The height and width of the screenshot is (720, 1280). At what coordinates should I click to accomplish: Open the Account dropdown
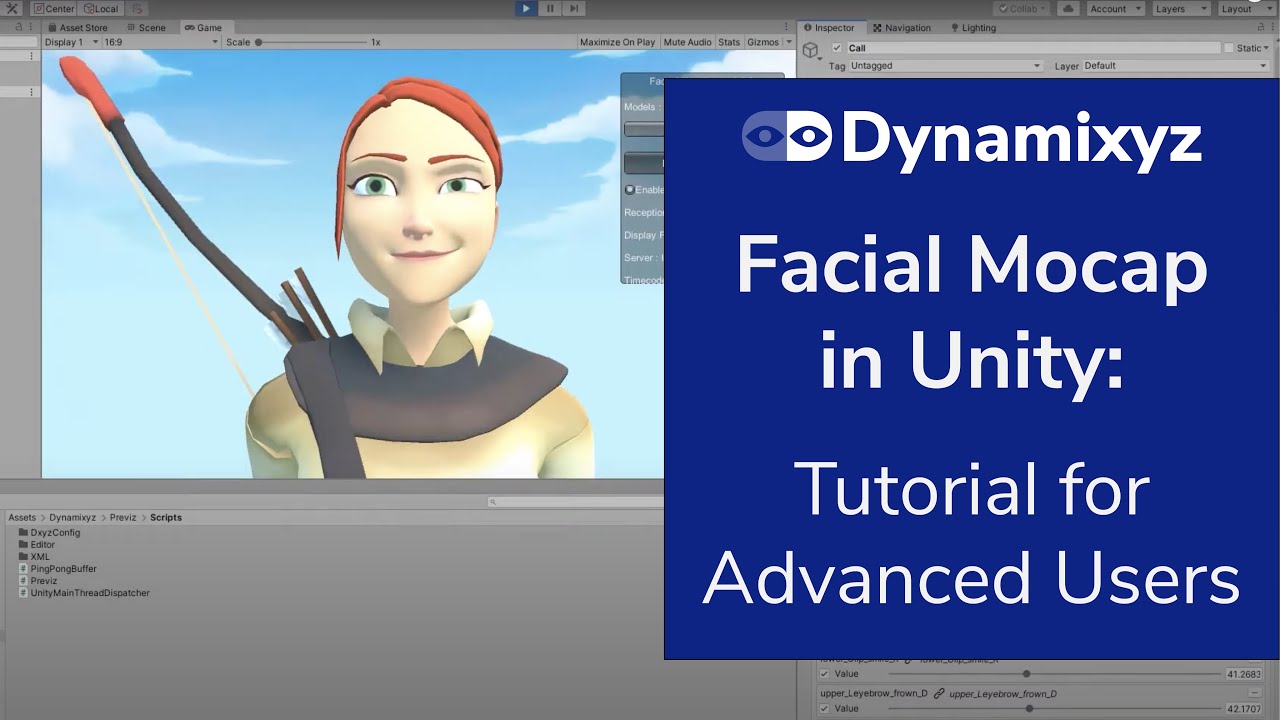[x=1115, y=9]
